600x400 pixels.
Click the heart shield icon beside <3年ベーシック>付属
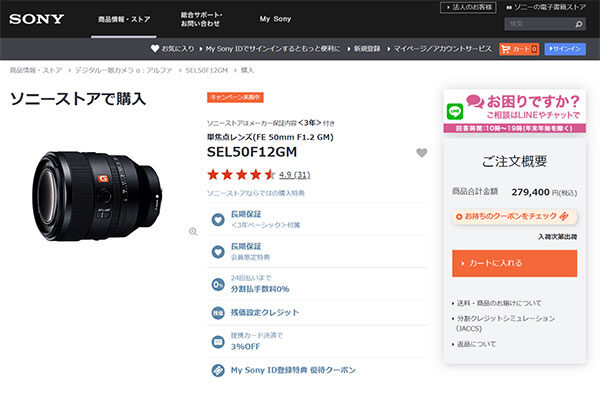click(218, 220)
